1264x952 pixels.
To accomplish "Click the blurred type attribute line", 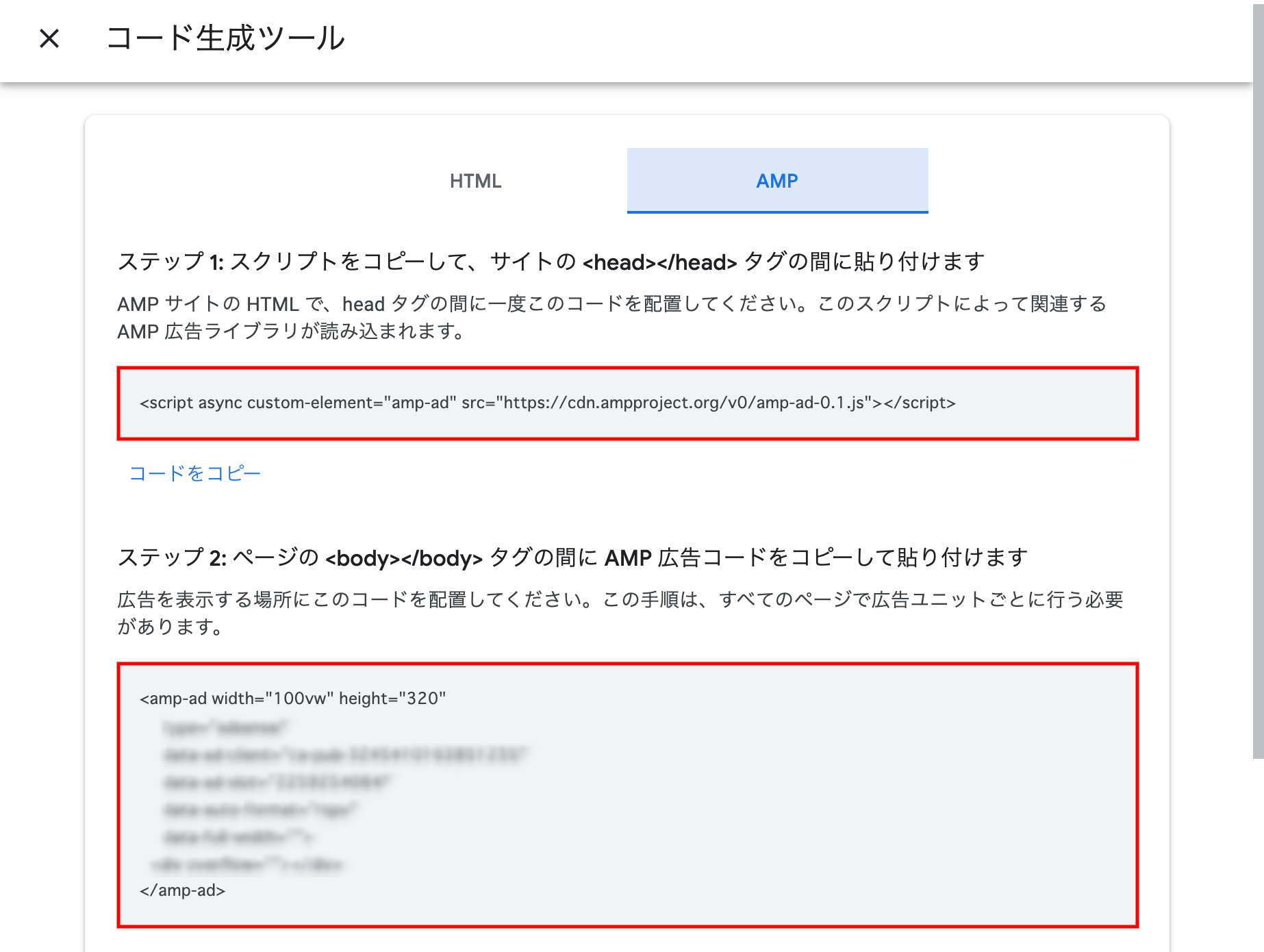I will click(225, 727).
